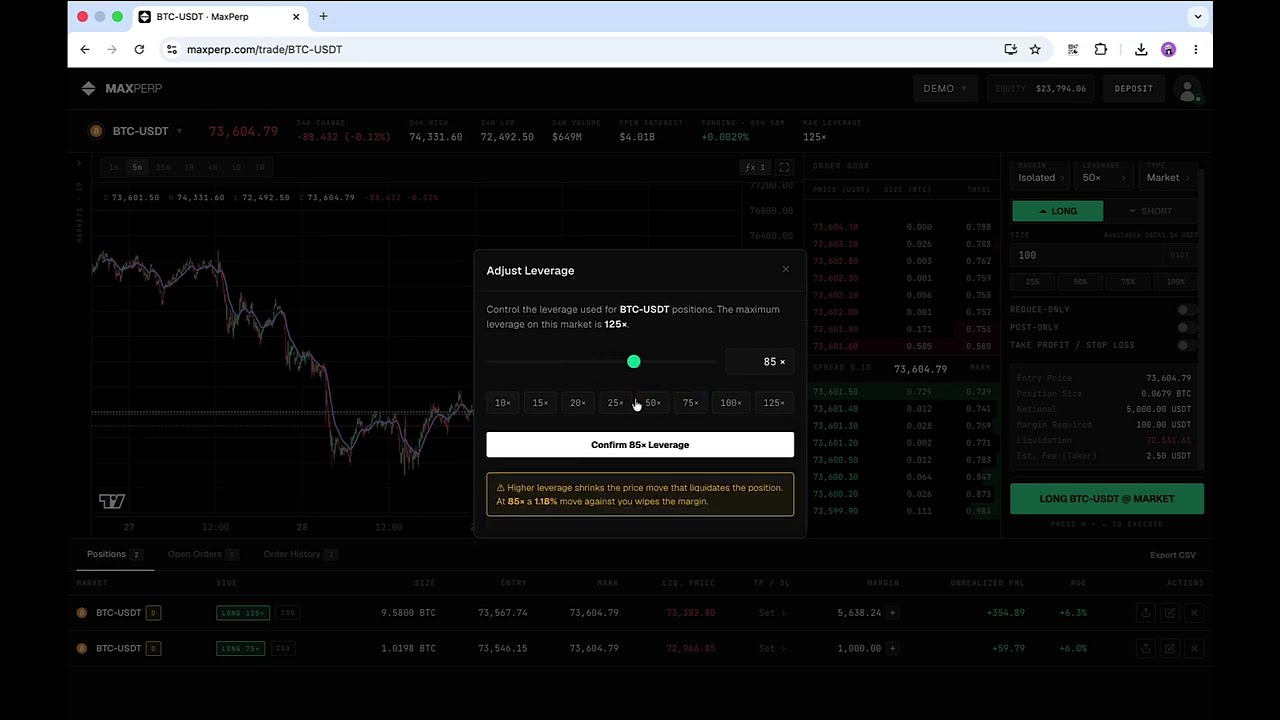The image size is (1280, 720).
Task: Reload the maxperp.com page
Action: pos(139,49)
